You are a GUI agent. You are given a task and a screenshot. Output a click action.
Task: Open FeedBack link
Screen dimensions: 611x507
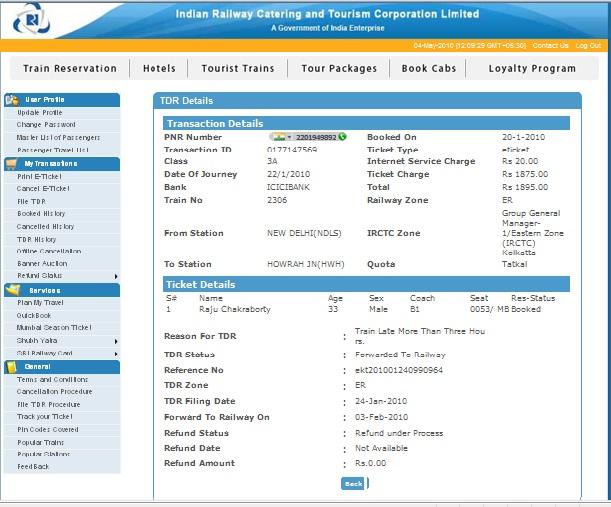click(x=33, y=466)
